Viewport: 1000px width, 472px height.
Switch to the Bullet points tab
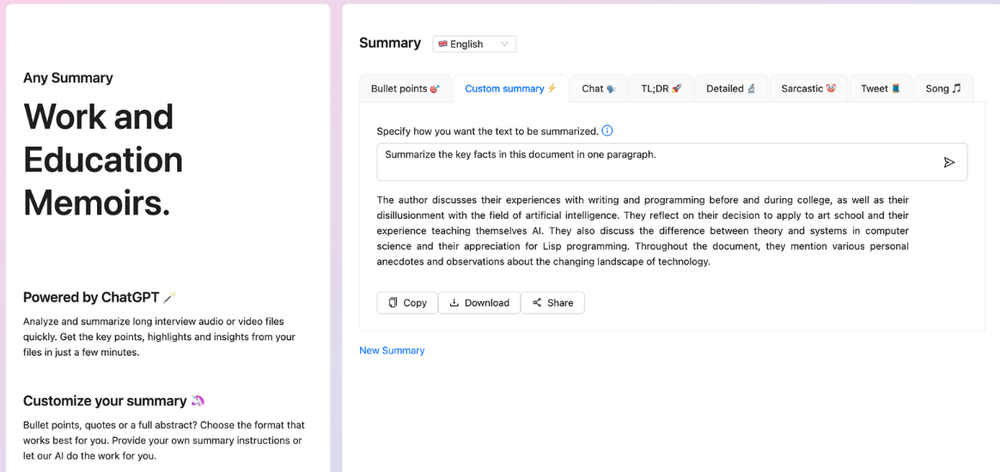[x=405, y=89]
